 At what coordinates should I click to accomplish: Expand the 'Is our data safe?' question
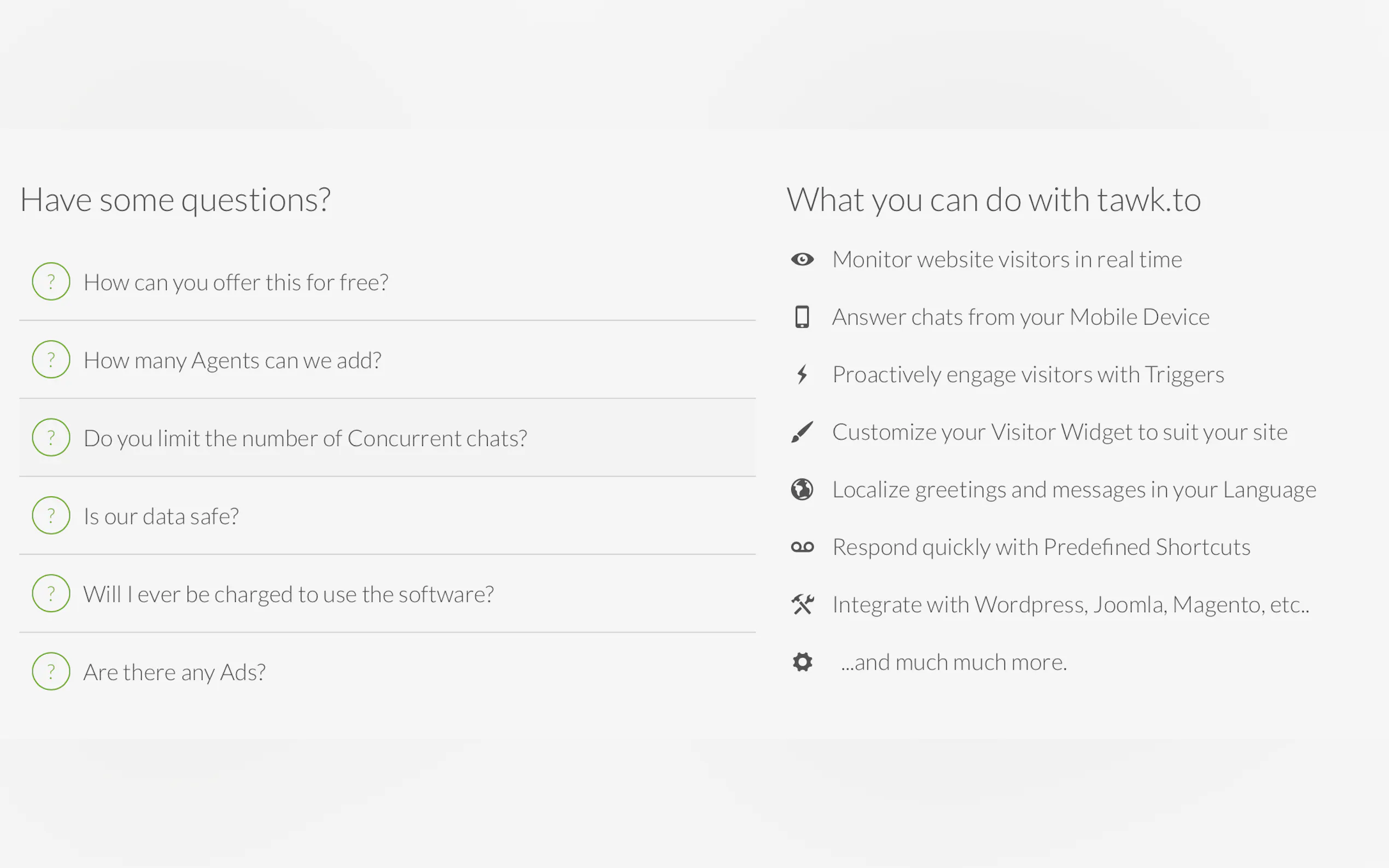coord(161,517)
